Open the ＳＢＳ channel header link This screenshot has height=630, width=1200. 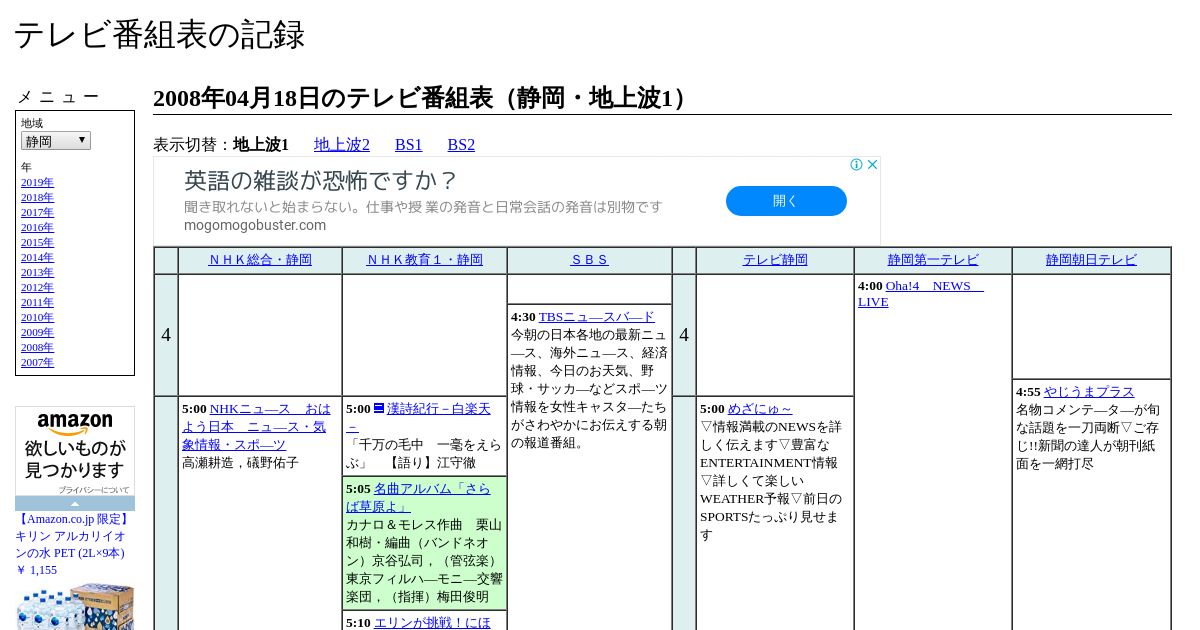click(589, 260)
